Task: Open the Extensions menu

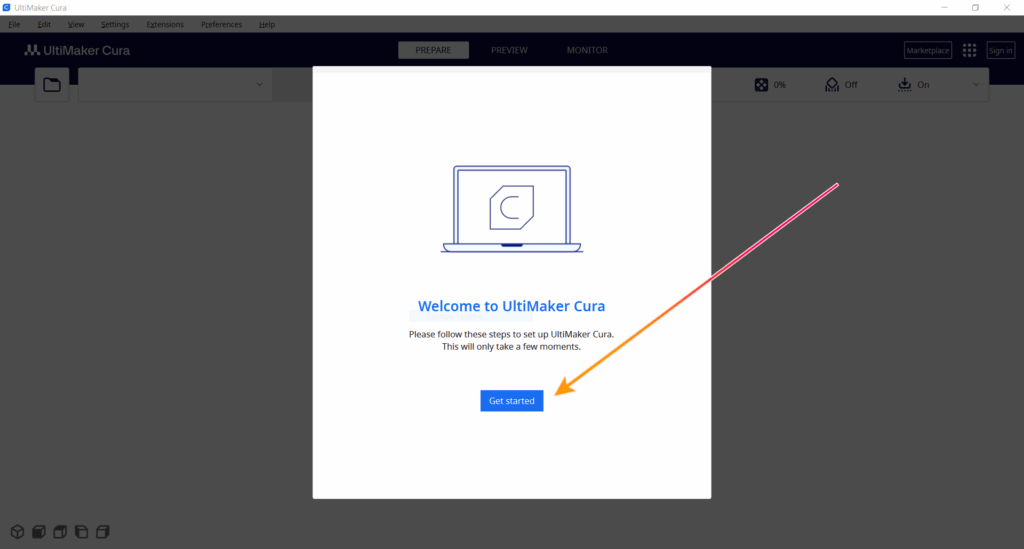Action: tap(165, 24)
